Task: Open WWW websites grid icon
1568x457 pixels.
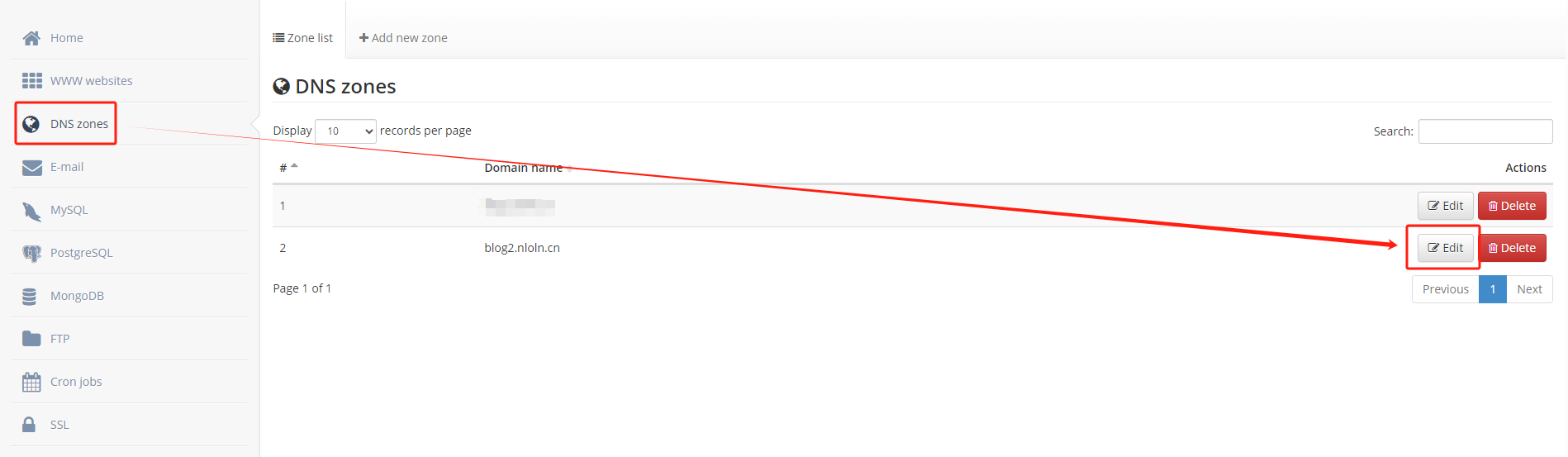Action: 31,80
